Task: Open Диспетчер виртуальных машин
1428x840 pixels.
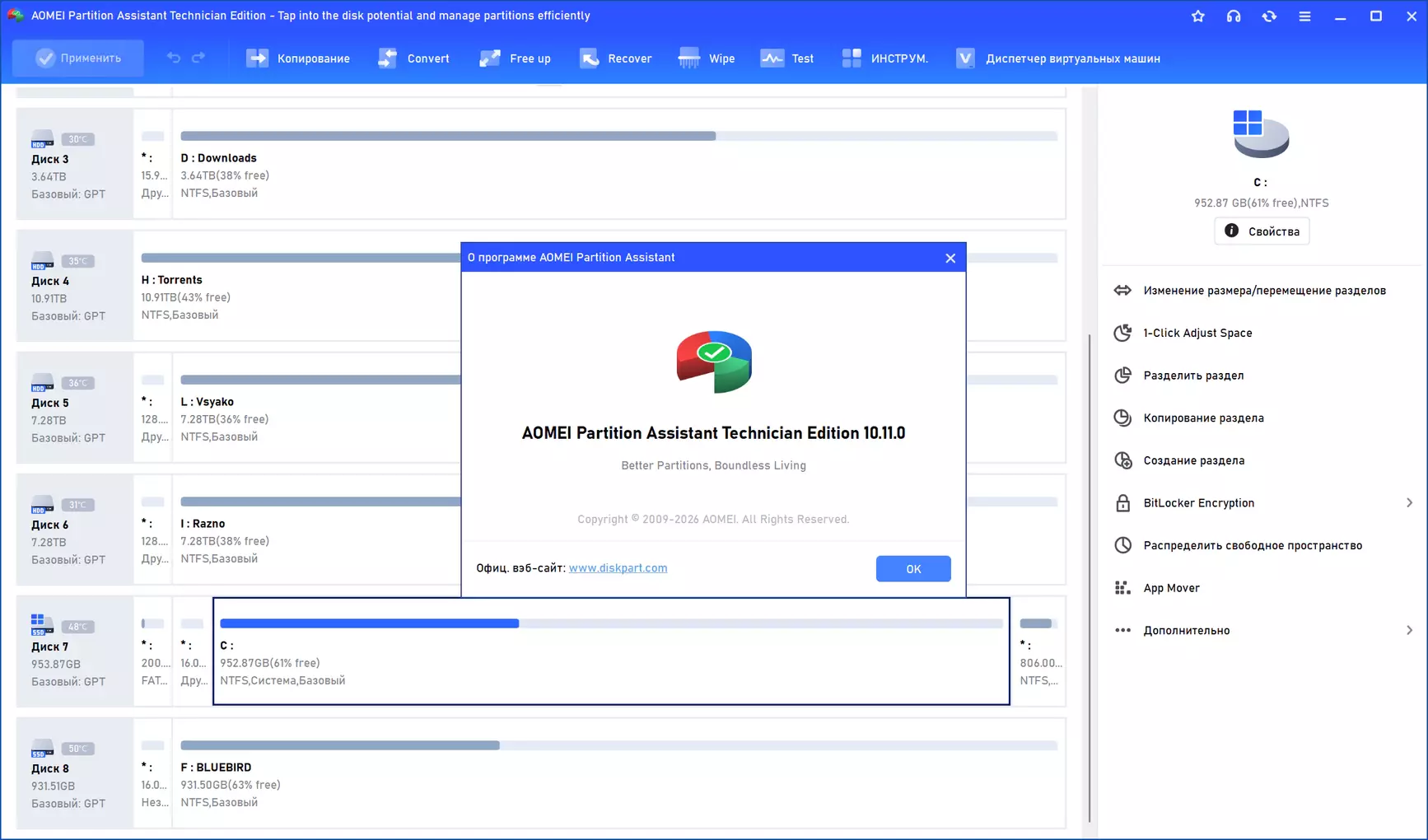Action: (x=1057, y=58)
